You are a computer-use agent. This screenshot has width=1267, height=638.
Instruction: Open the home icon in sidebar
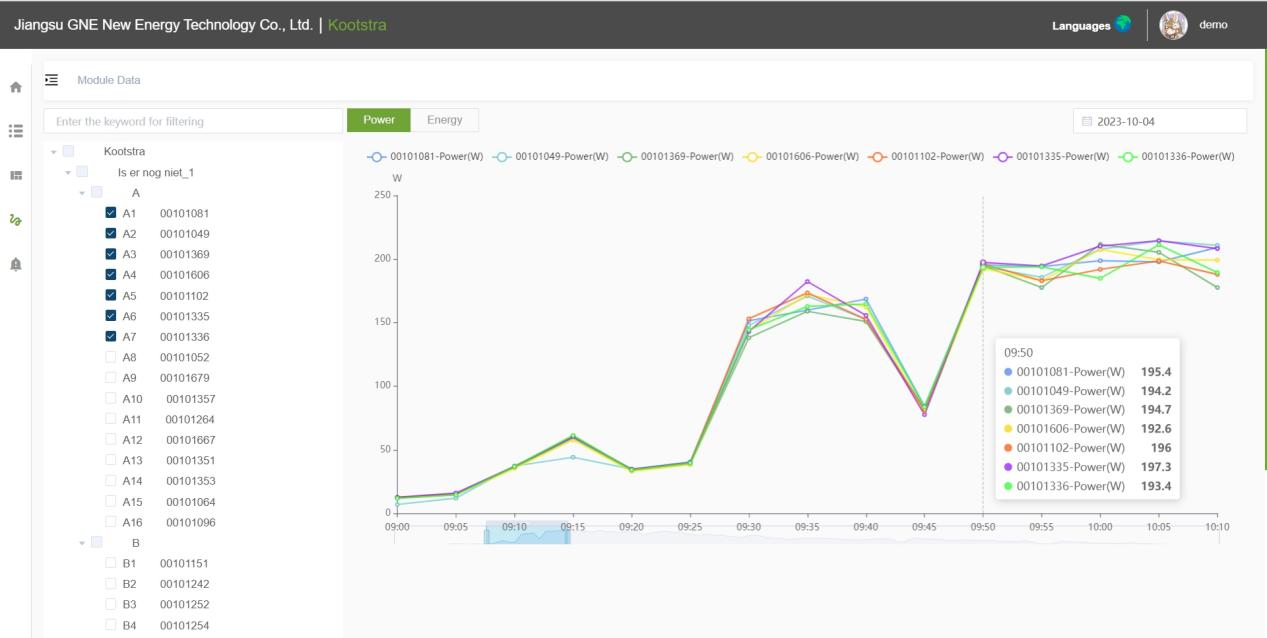[15, 87]
